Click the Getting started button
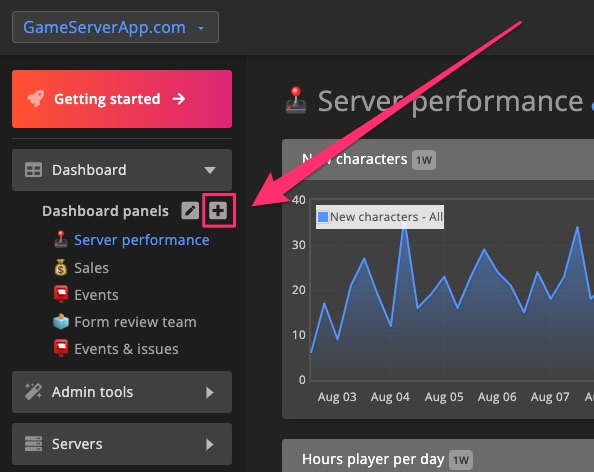This screenshot has width=594, height=472. point(122,99)
